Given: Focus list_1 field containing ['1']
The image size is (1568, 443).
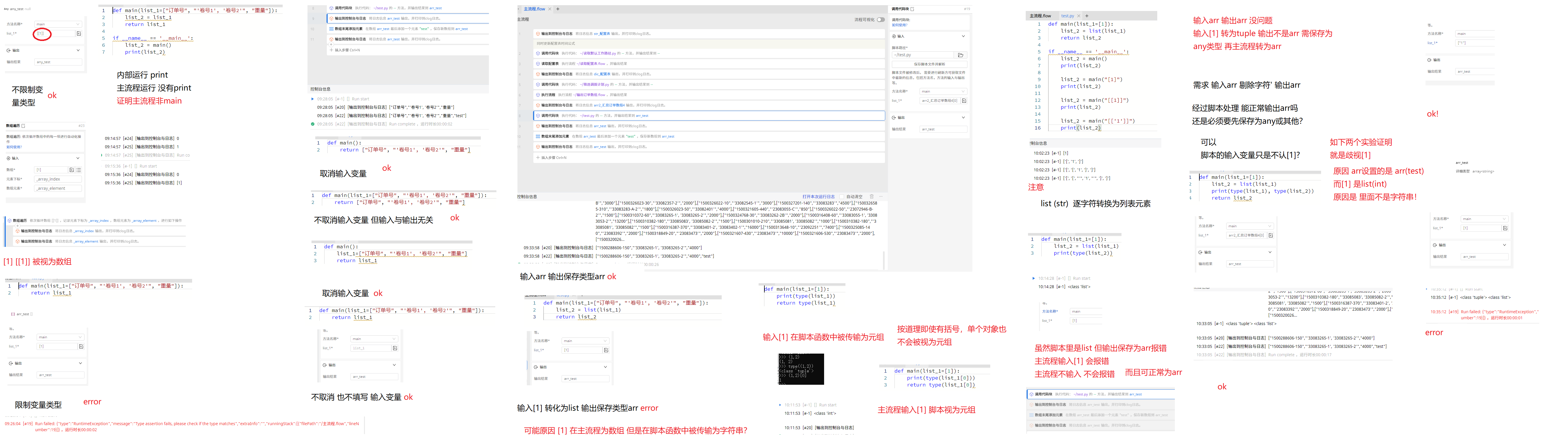Looking at the screenshot, I should pos(1475,43).
